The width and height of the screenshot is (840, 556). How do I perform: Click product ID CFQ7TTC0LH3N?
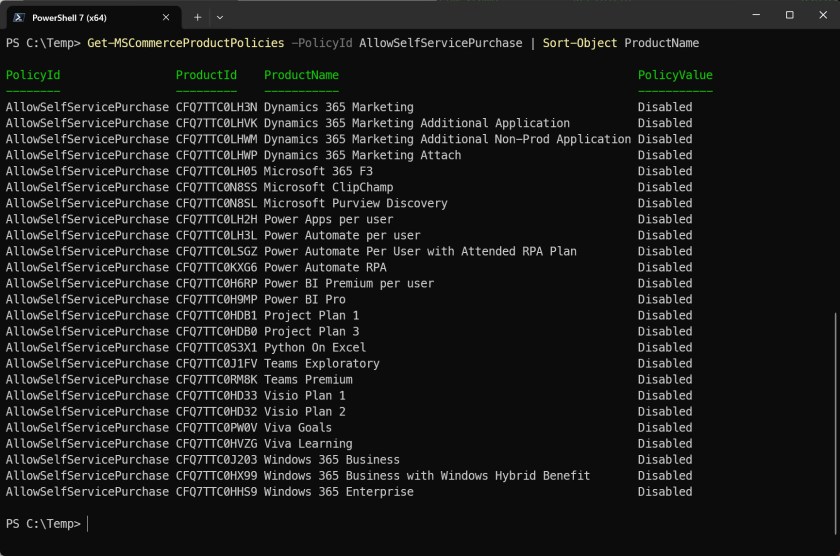point(216,107)
